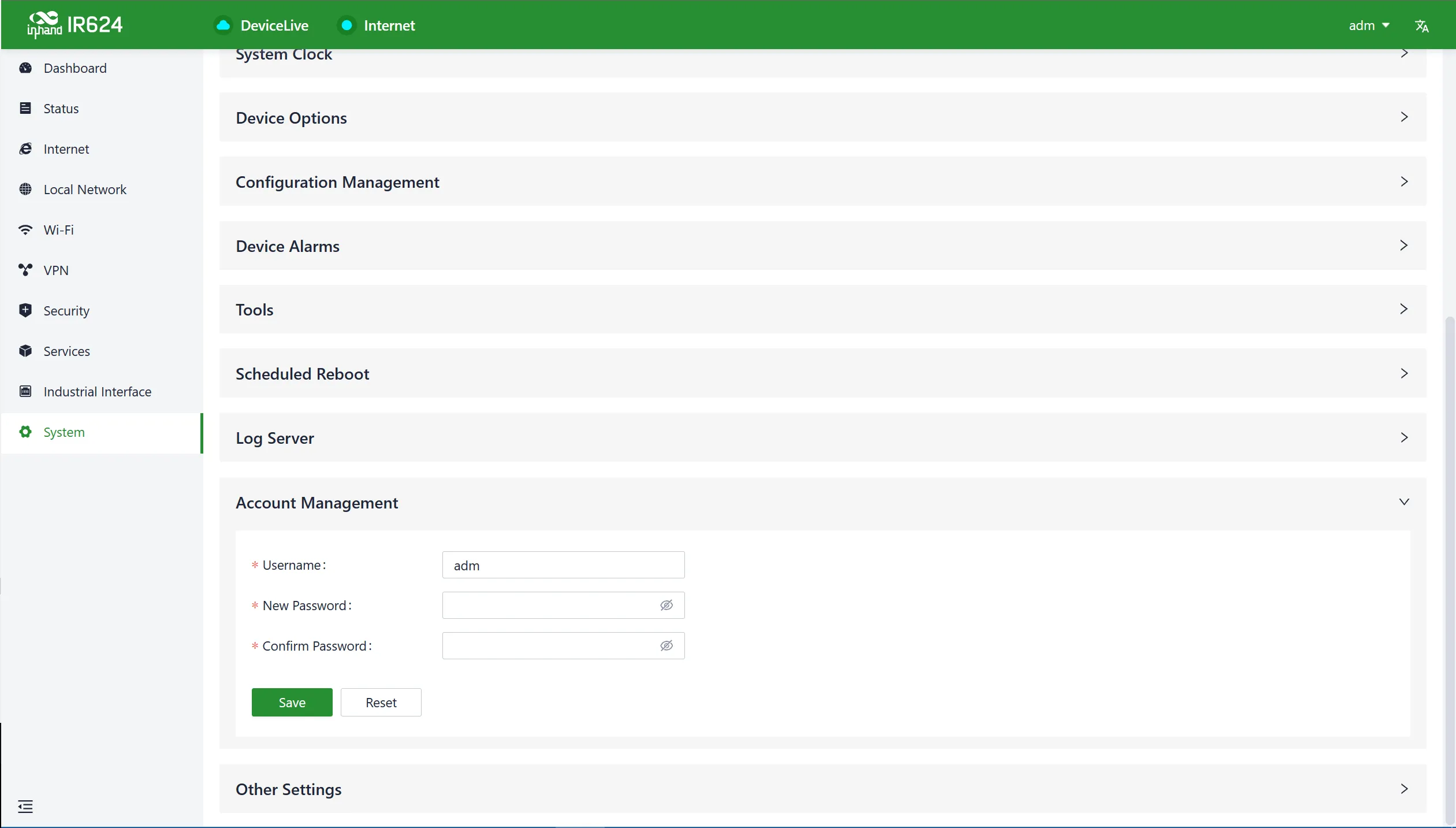The height and width of the screenshot is (828, 1456).
Task: Click the Username input field
Action: coord(563,565)
